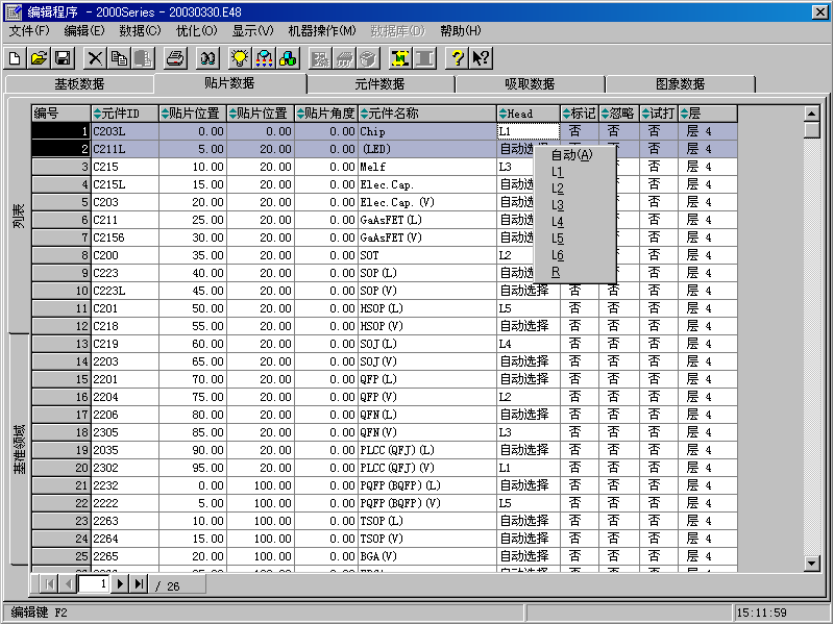833x624 pixels.
Task: Click the question mark Help icon
Action: point(457,59)
